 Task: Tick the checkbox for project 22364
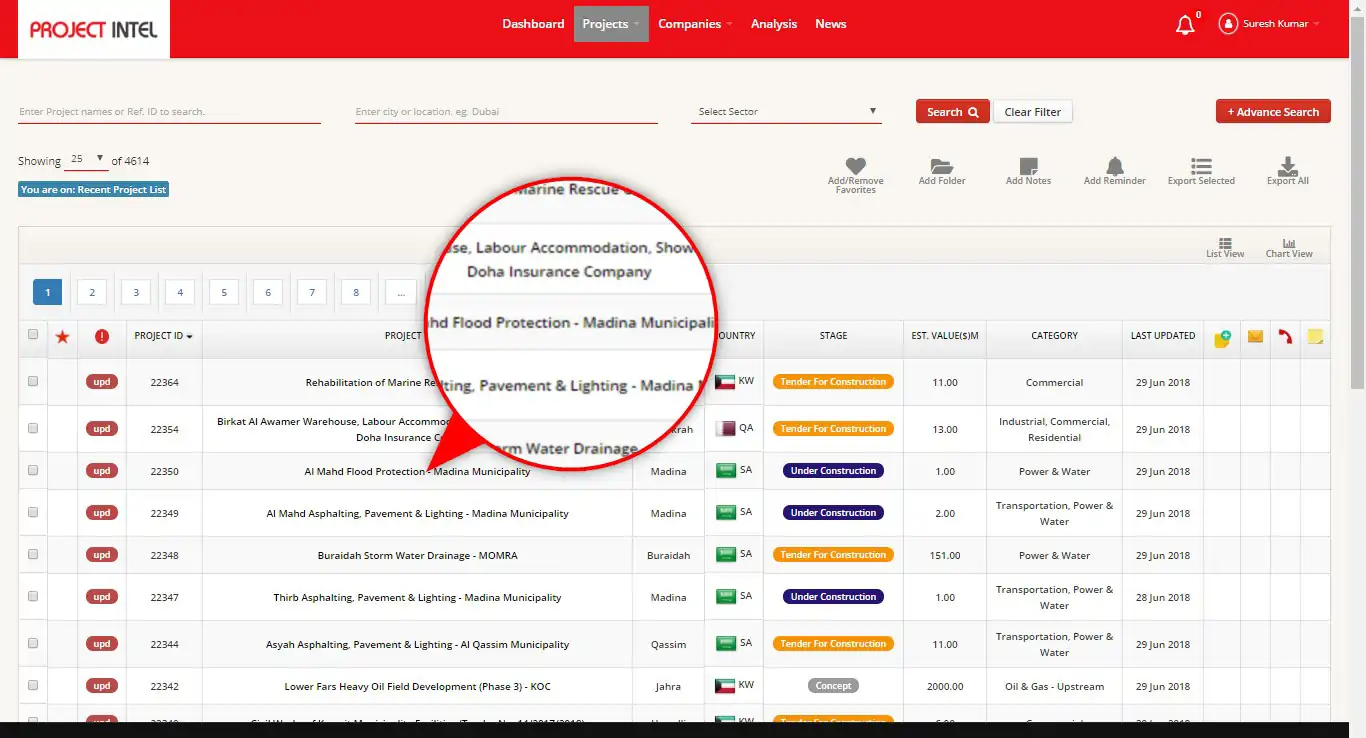tap(33, 381)
